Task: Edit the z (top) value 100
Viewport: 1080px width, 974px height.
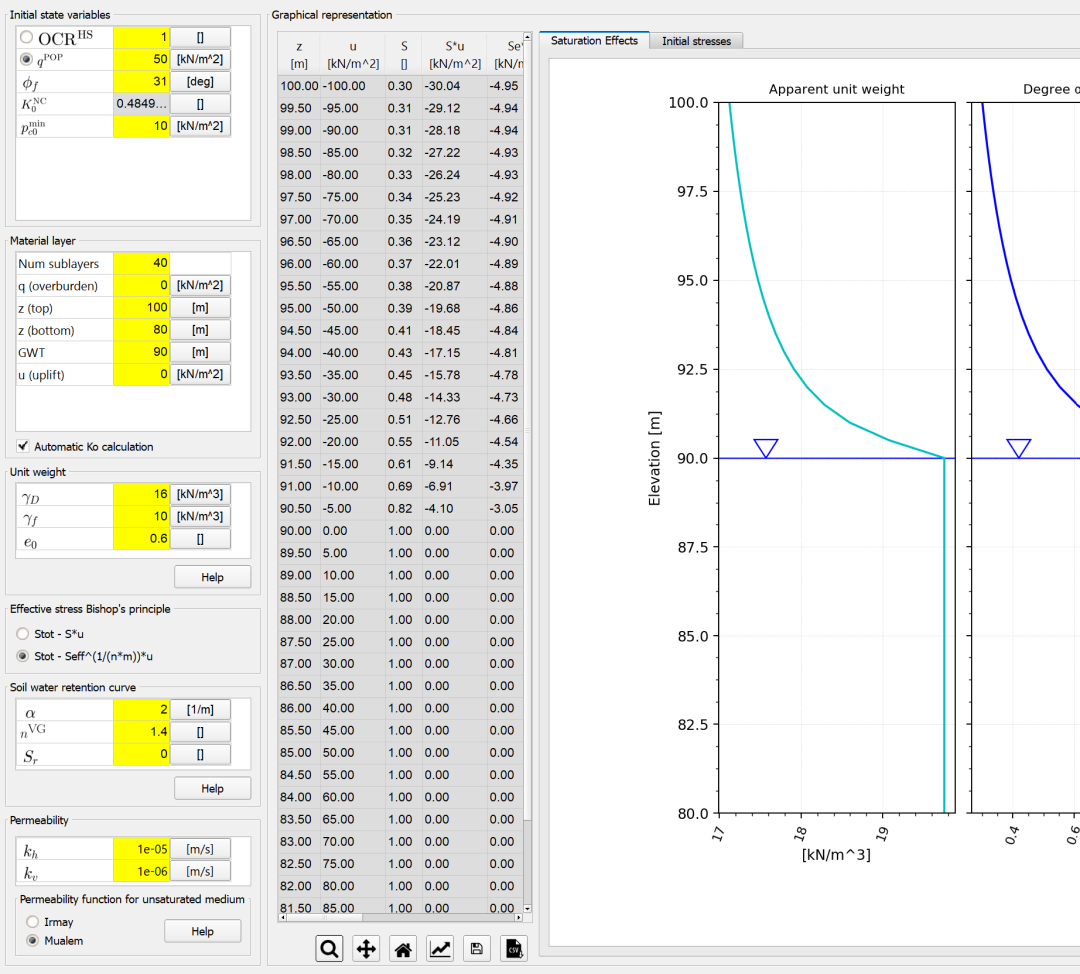Action: pyautogui.click(x=141, y=307)
